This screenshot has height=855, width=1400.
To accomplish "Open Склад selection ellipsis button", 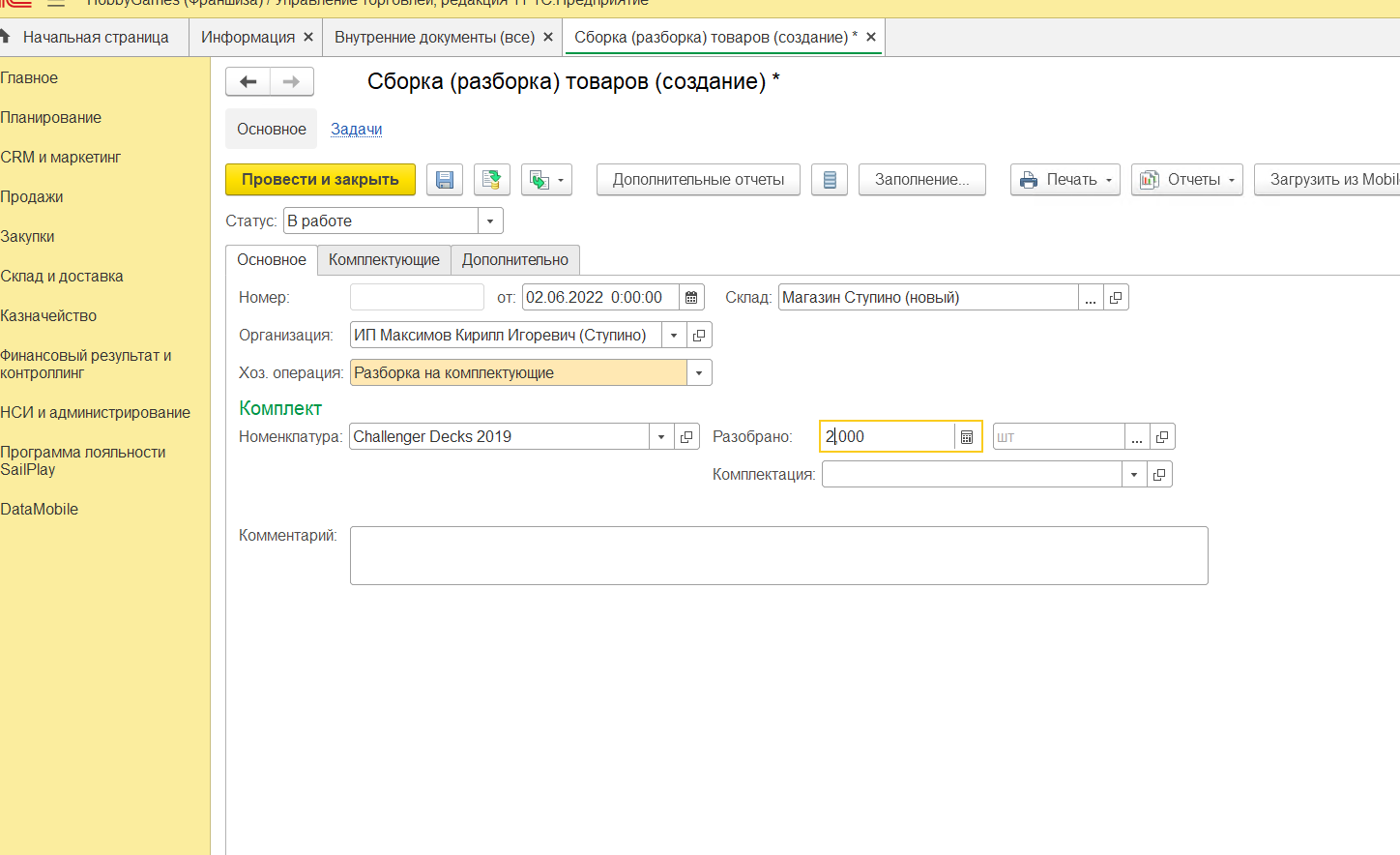I will tap(1091, 298).
